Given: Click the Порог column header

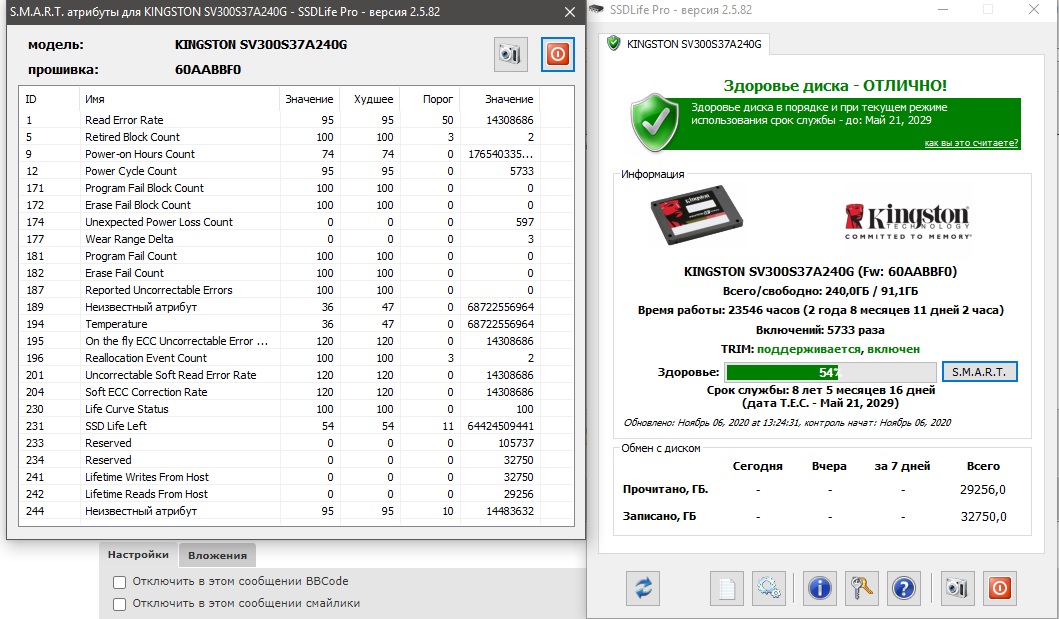Looking at the screenshot, I should (430, 99).
